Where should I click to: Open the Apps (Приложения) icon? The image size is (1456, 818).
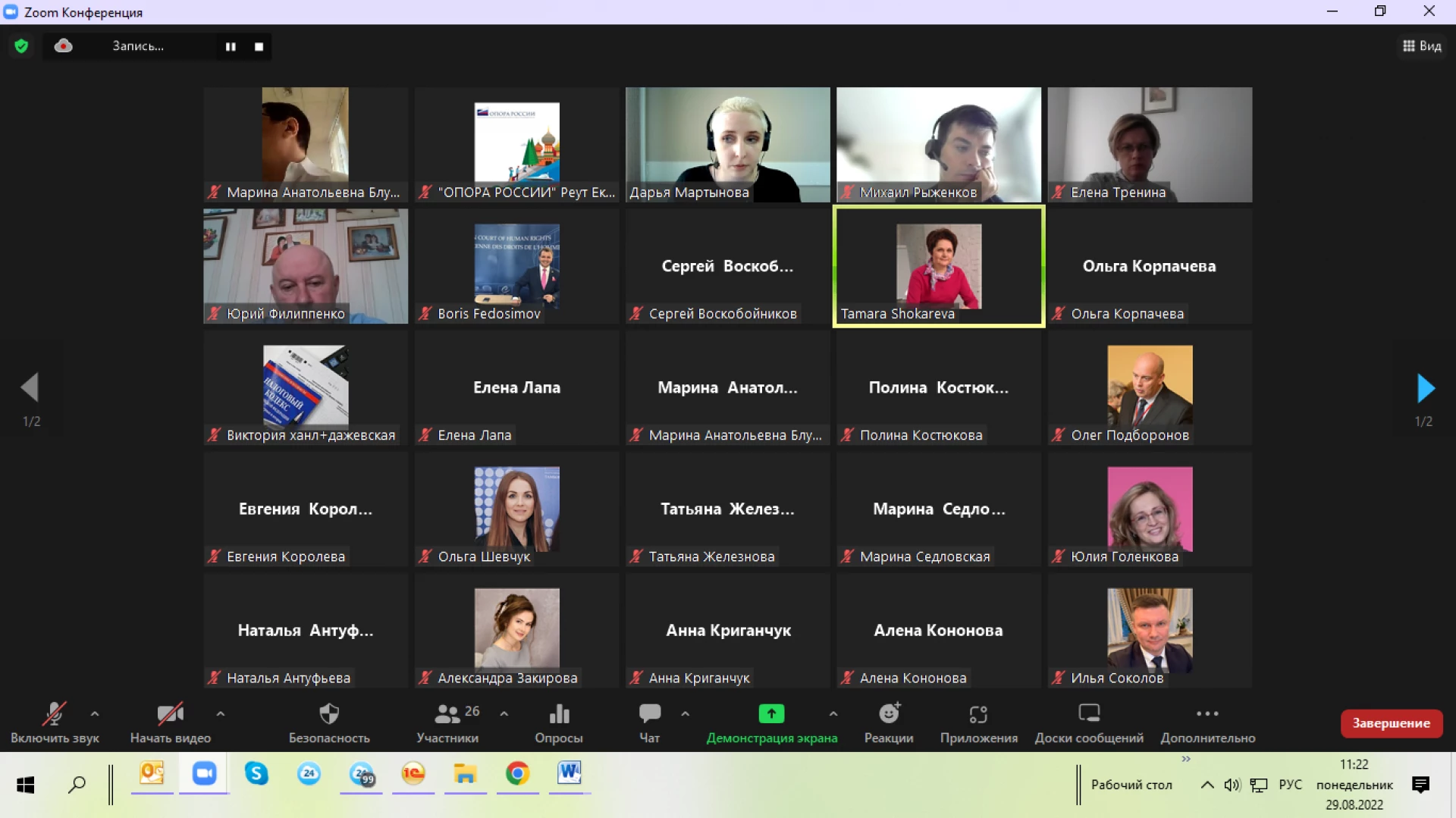pos(978,714)
